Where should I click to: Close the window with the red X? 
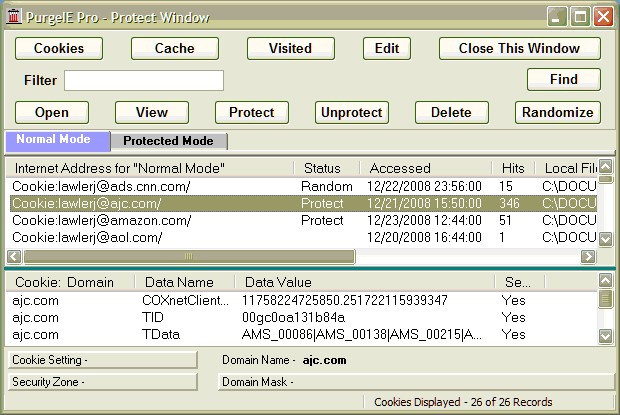(x=603, y=17)
